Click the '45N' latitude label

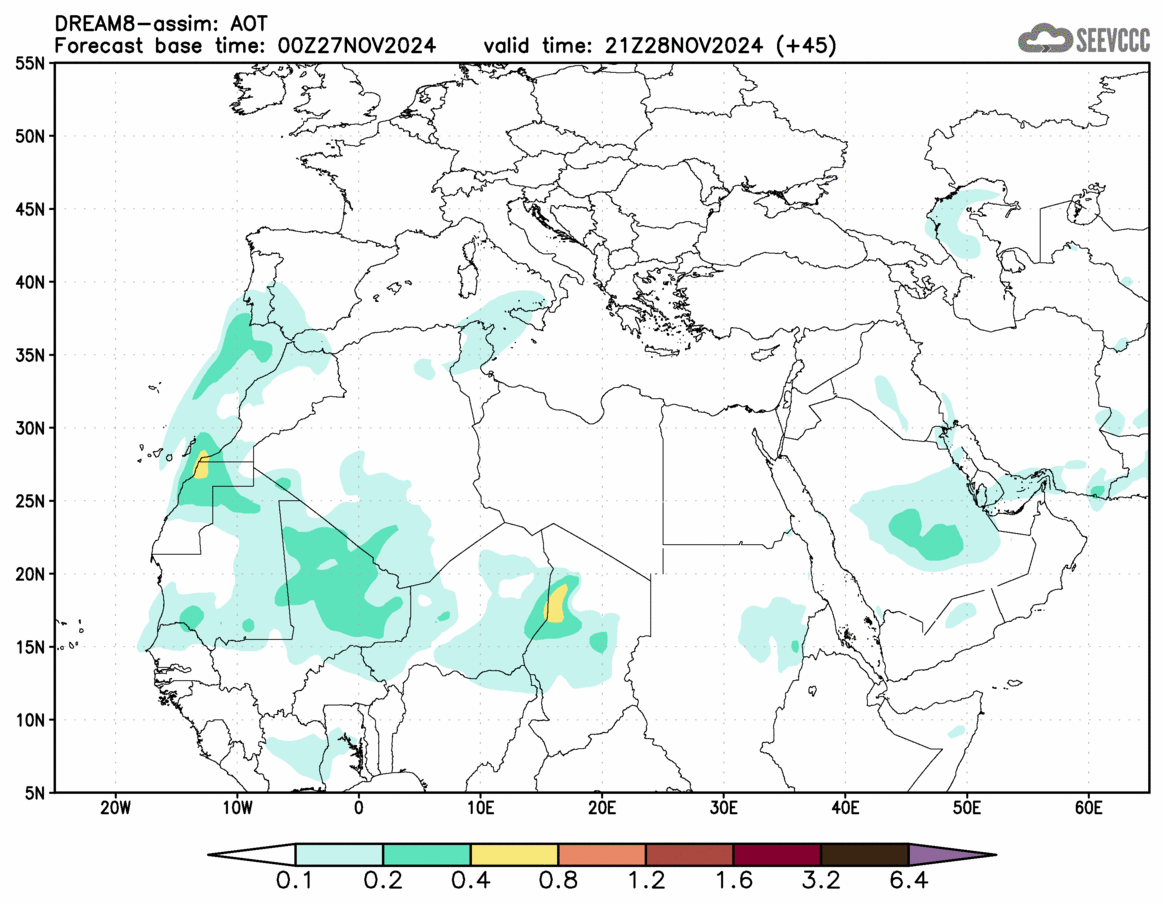pos(30,209)
